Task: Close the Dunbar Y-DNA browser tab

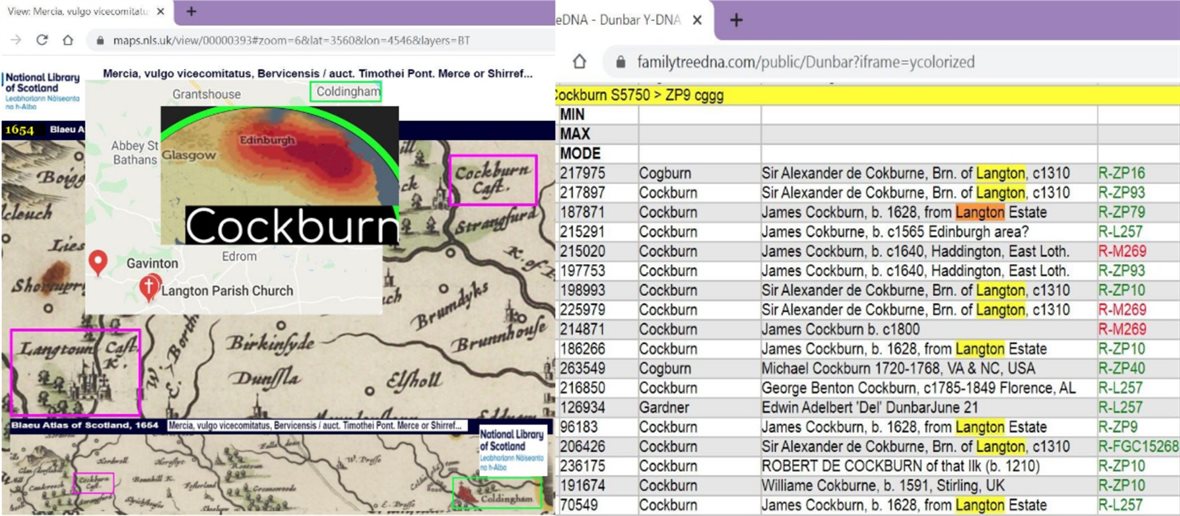Action: [x=697, y=19]
